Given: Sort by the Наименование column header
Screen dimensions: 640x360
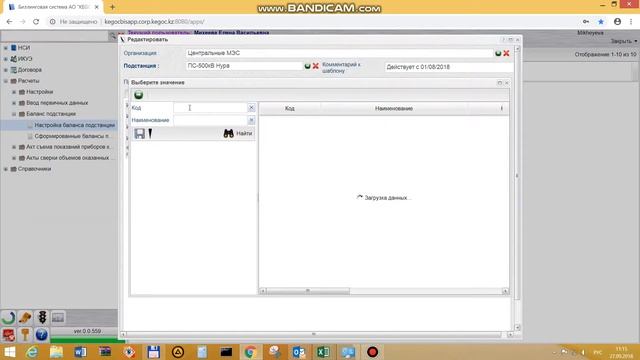Looking at the screenshot, I should coord(394,109).
